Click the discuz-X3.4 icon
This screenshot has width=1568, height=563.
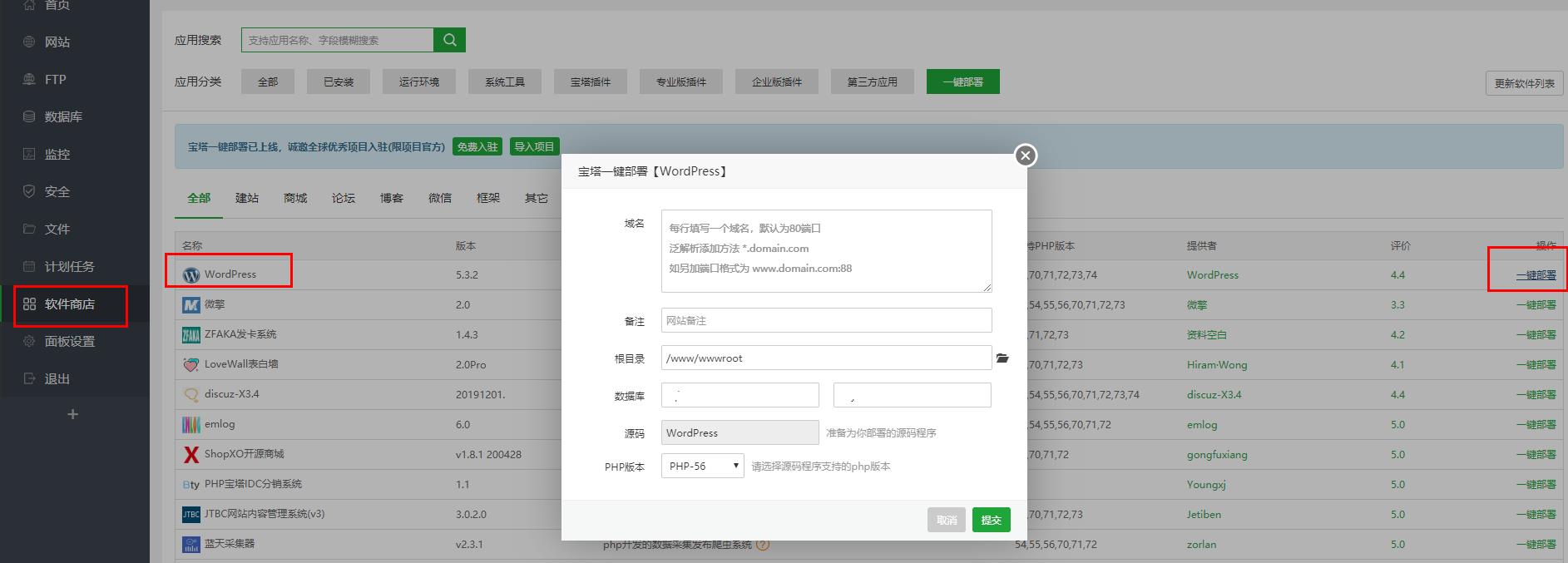pos(191,394)
